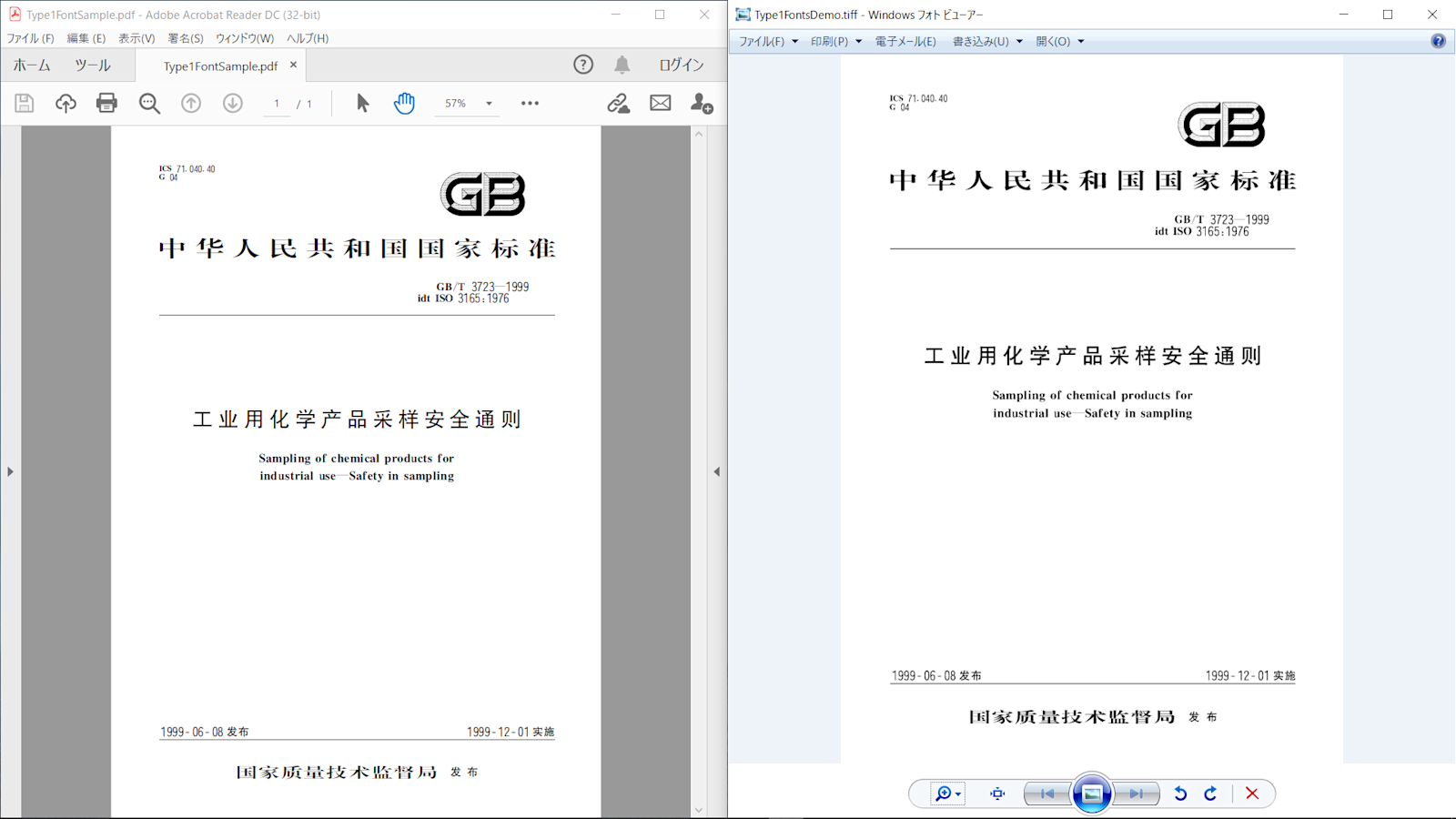Click the cloud upload icon in Acrobat

click(x=66, y=103)
